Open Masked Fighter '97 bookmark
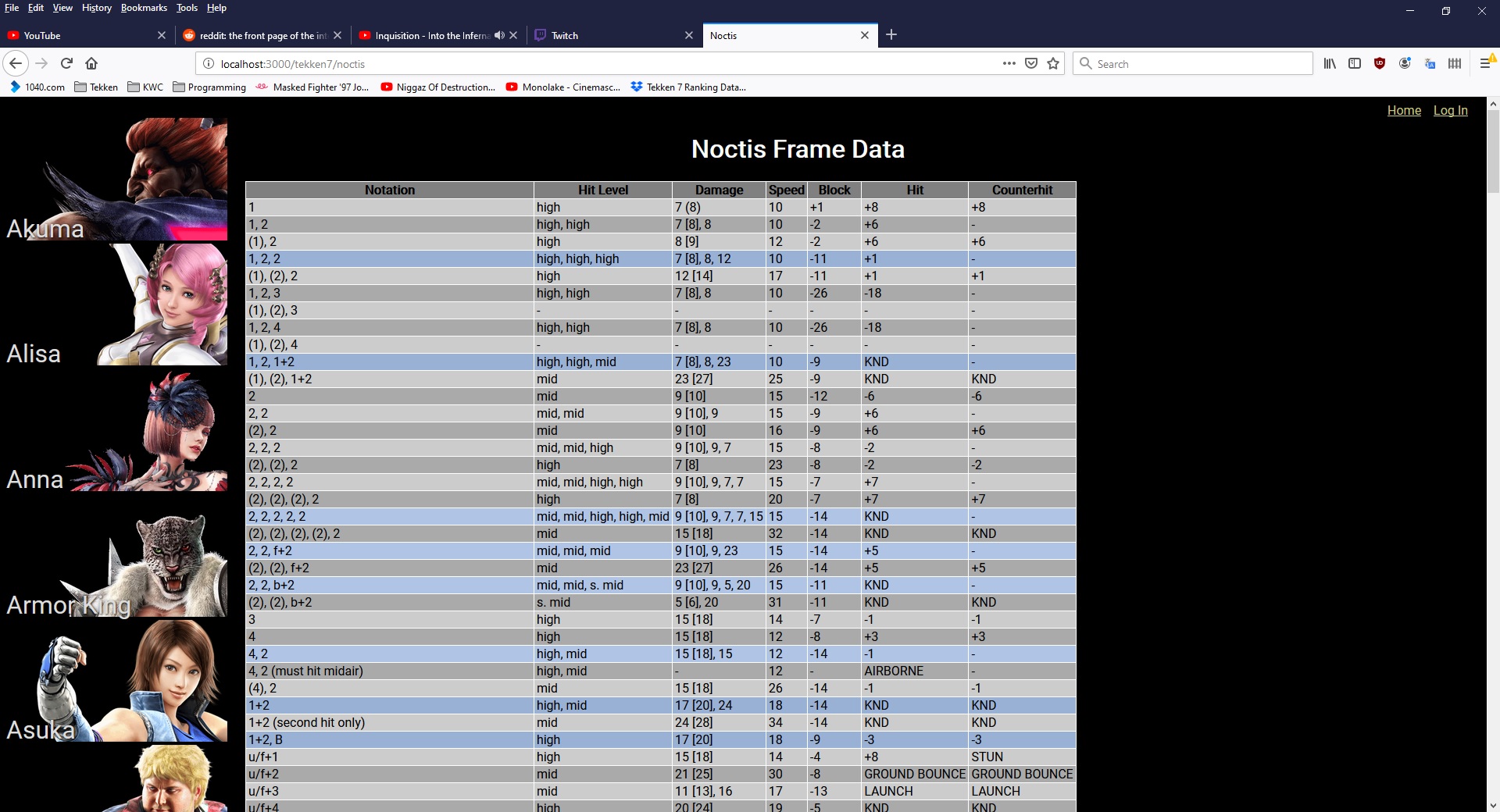This screenshot has height=812, width=1500. pos(312,87)
